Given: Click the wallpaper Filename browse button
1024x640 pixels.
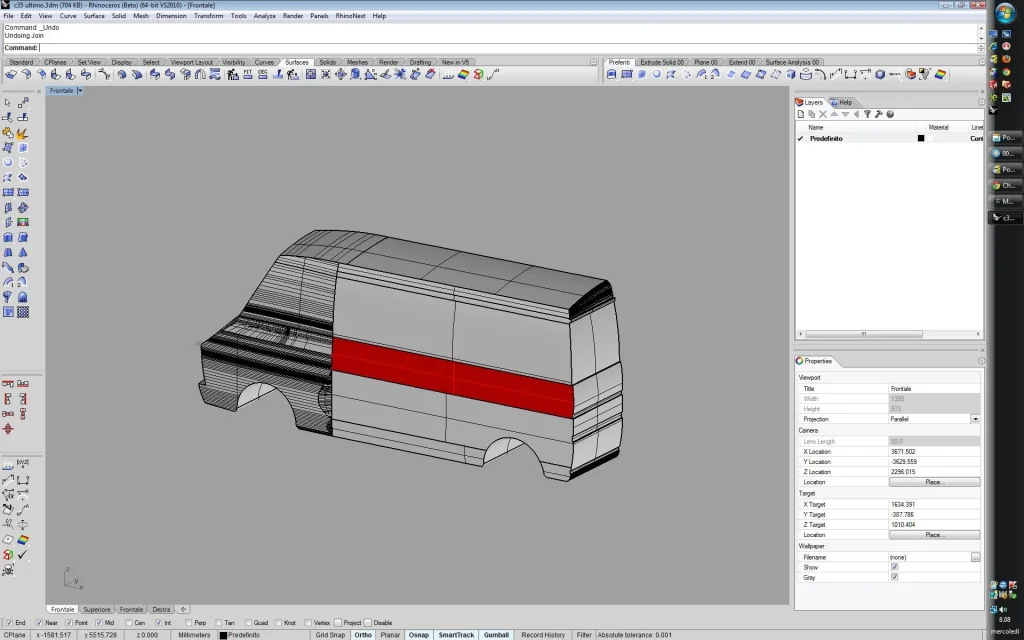Looking at the screenshot, I should (x=975, y=557).
